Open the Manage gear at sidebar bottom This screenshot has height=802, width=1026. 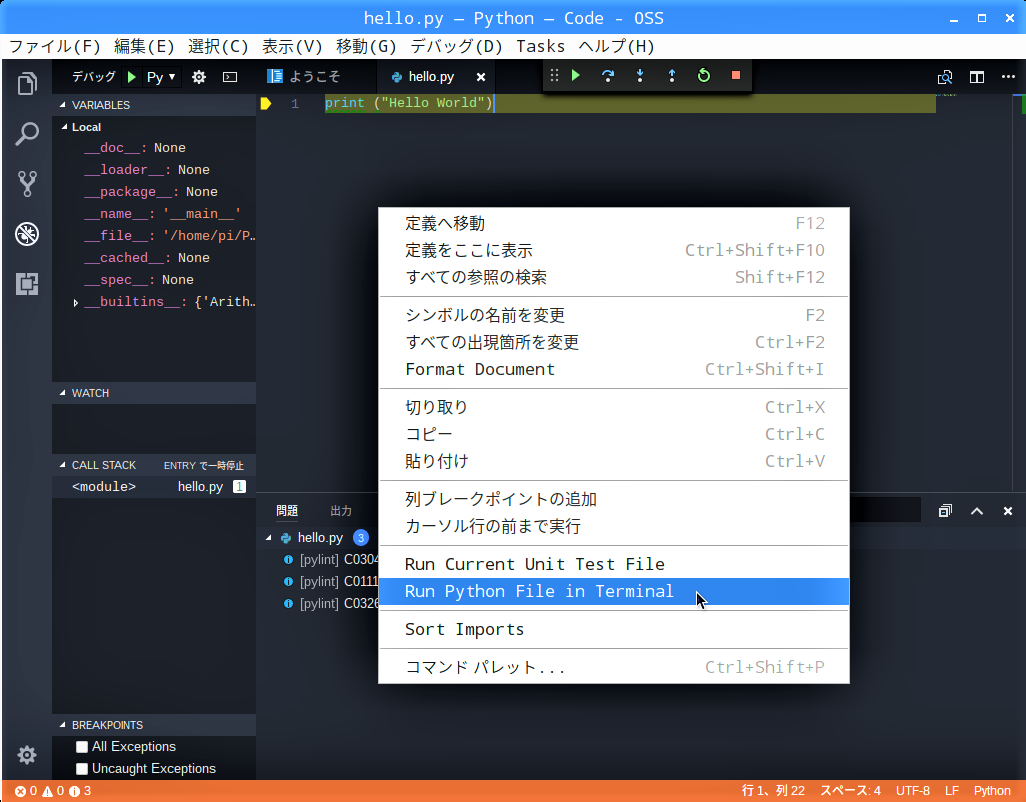(x=27, y=755)
